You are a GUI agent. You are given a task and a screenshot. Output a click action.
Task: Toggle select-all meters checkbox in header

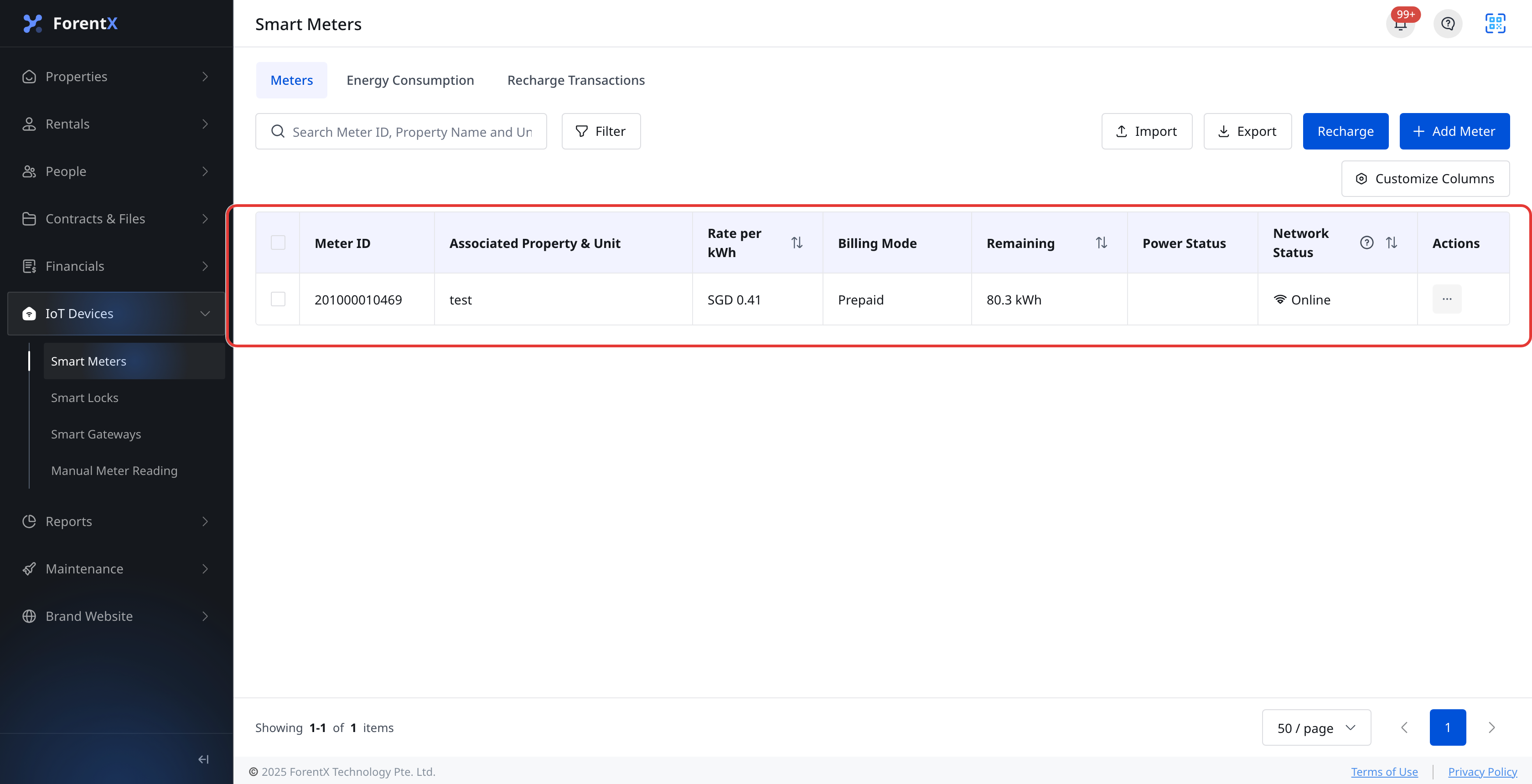[278, 242]
